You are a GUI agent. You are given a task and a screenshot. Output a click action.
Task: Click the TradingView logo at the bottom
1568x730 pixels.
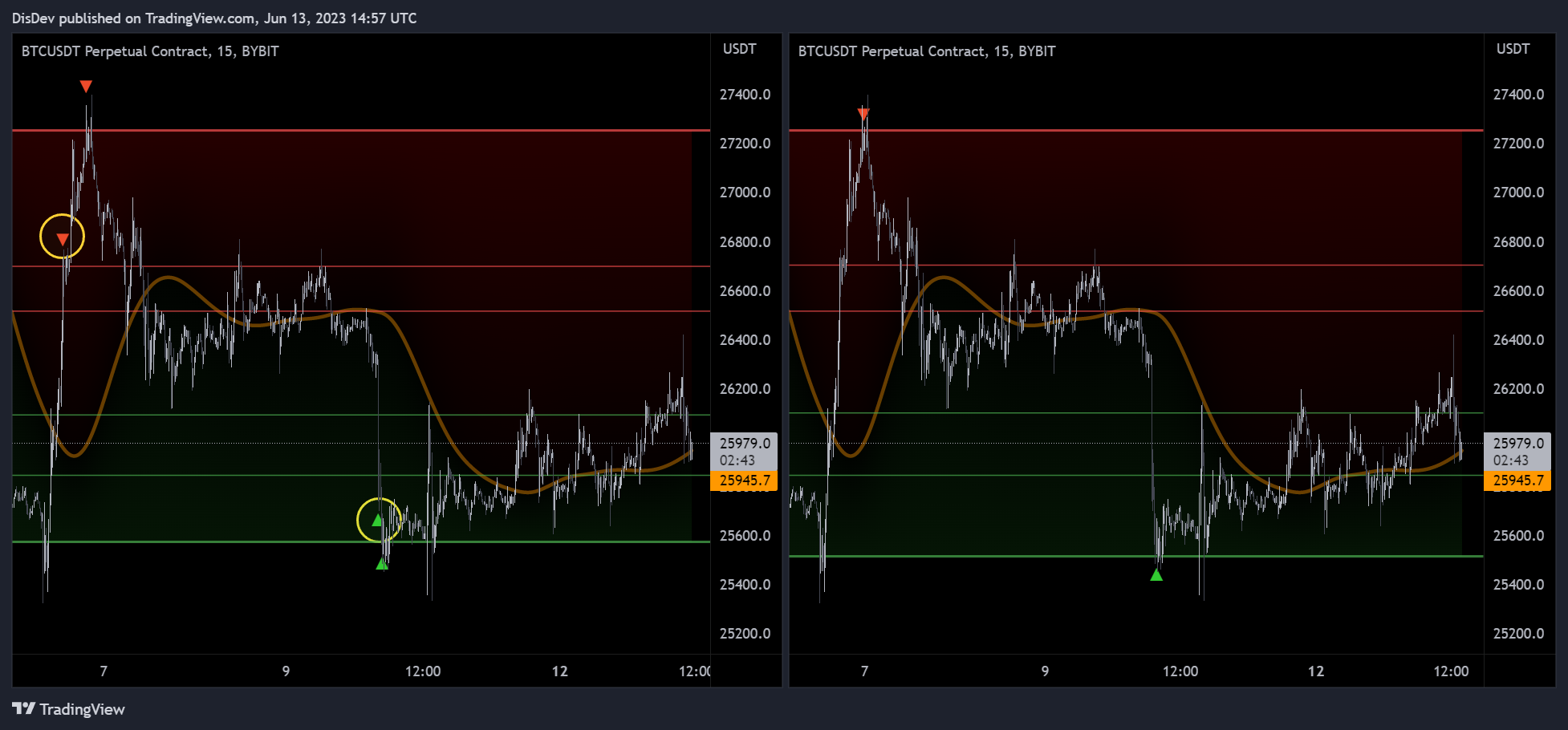(x=68, y=709)
